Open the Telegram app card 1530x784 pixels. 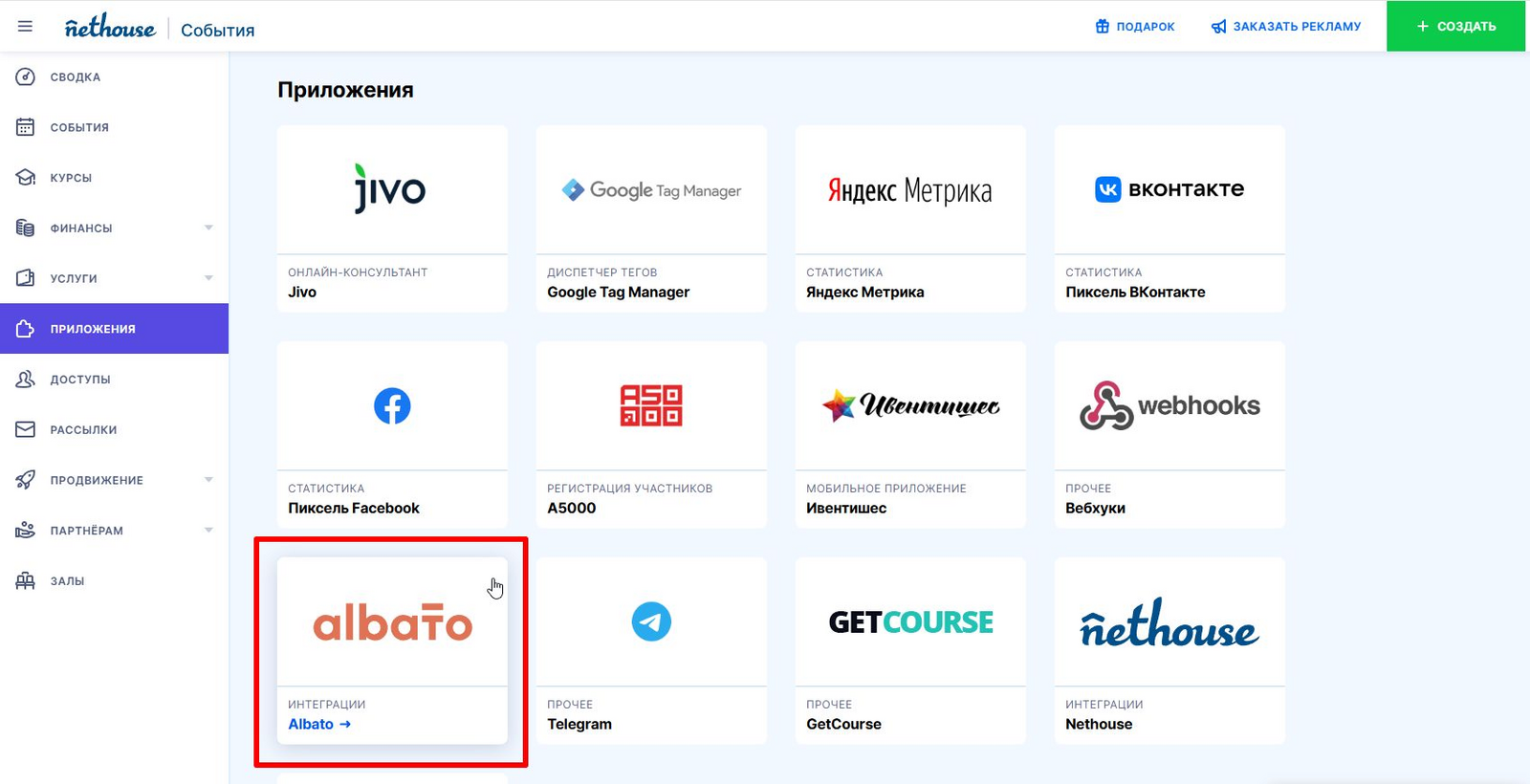(x=651, y=650)
